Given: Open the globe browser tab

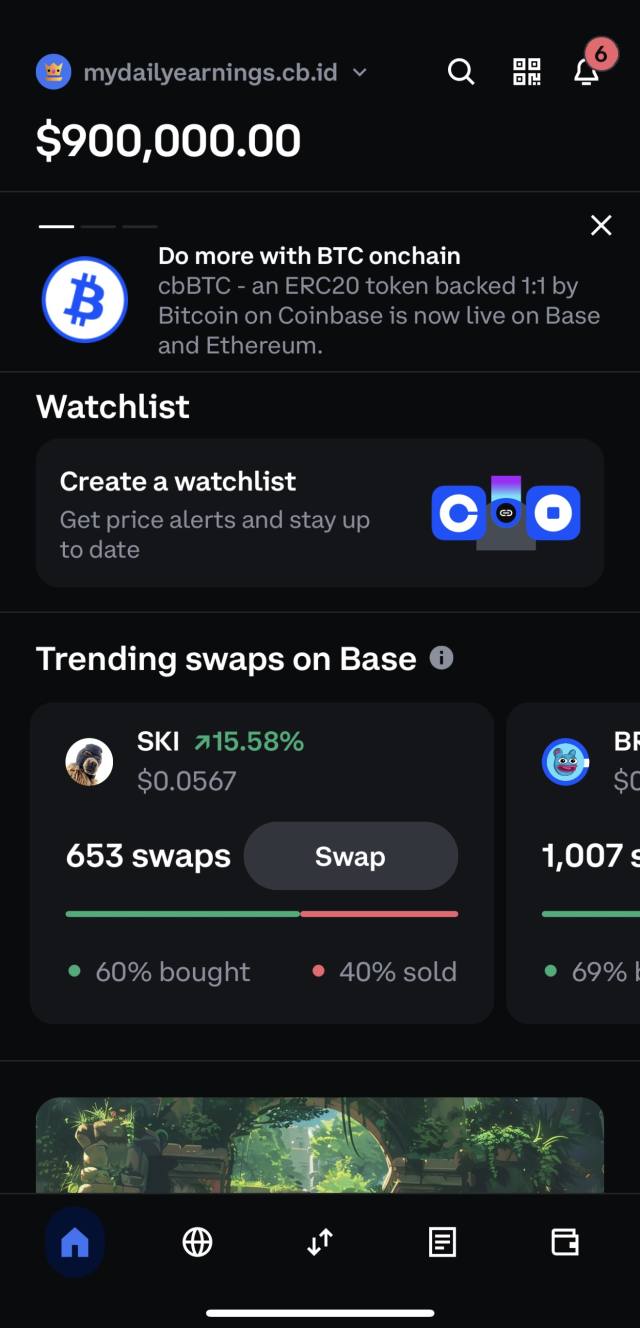Looking at the screenshot, I should [x=197, y=1242].
